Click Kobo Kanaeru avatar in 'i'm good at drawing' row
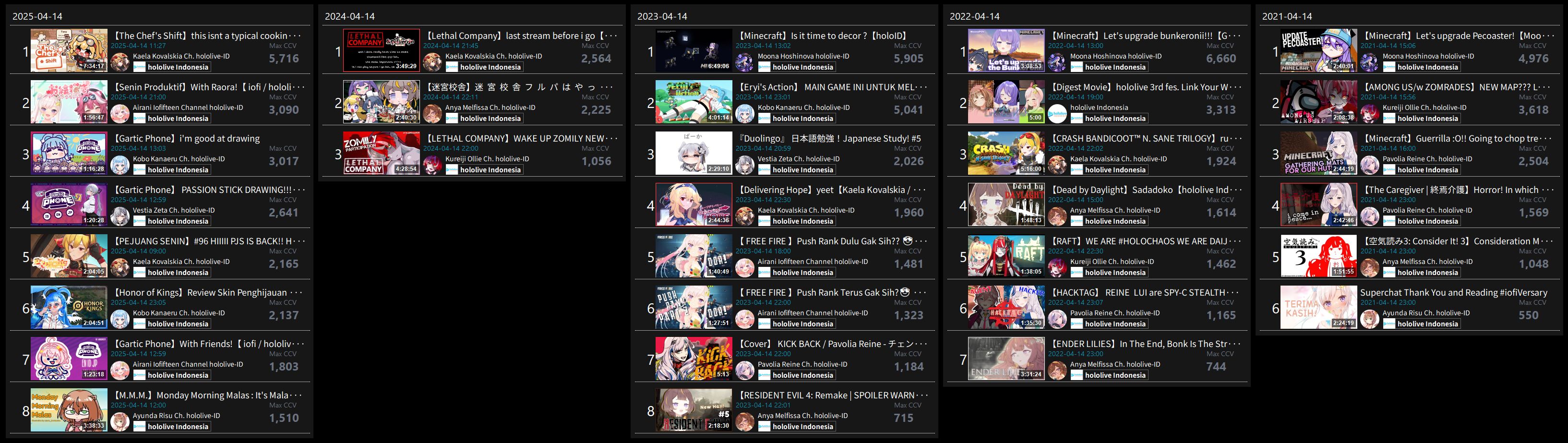The height and width of the screenshot is (443, 1568). (120, 165)
